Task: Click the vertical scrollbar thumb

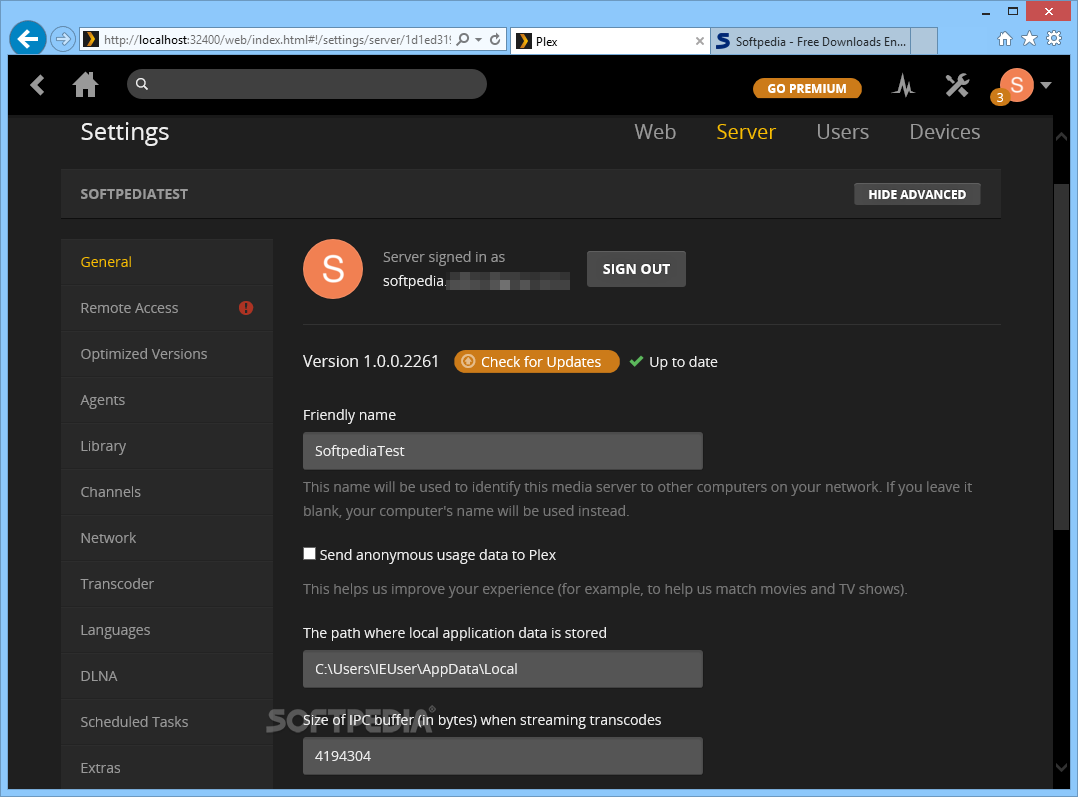Action: pyautogui.click(x=1061, y=357)
